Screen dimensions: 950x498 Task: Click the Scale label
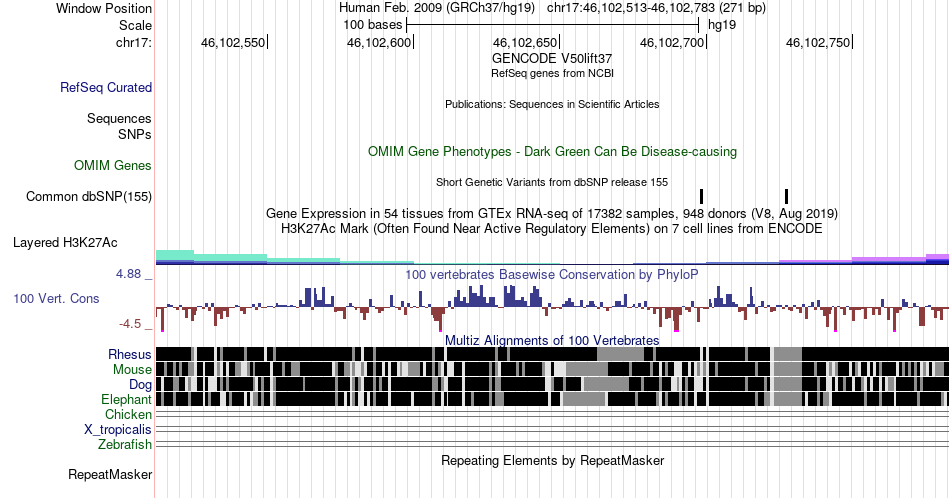point(136,25)
